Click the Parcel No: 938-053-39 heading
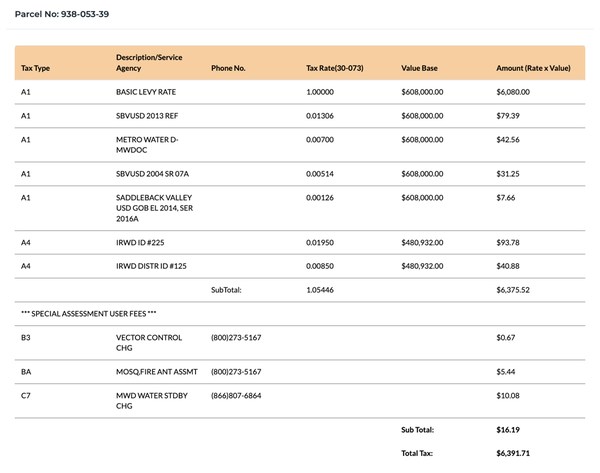Screen dimensions: 600x473 62,14
